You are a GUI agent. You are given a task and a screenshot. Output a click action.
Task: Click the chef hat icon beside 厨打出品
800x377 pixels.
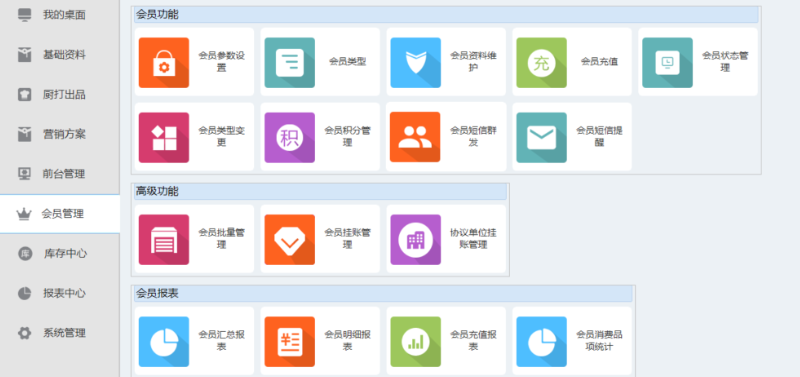(x=24, y=94)
